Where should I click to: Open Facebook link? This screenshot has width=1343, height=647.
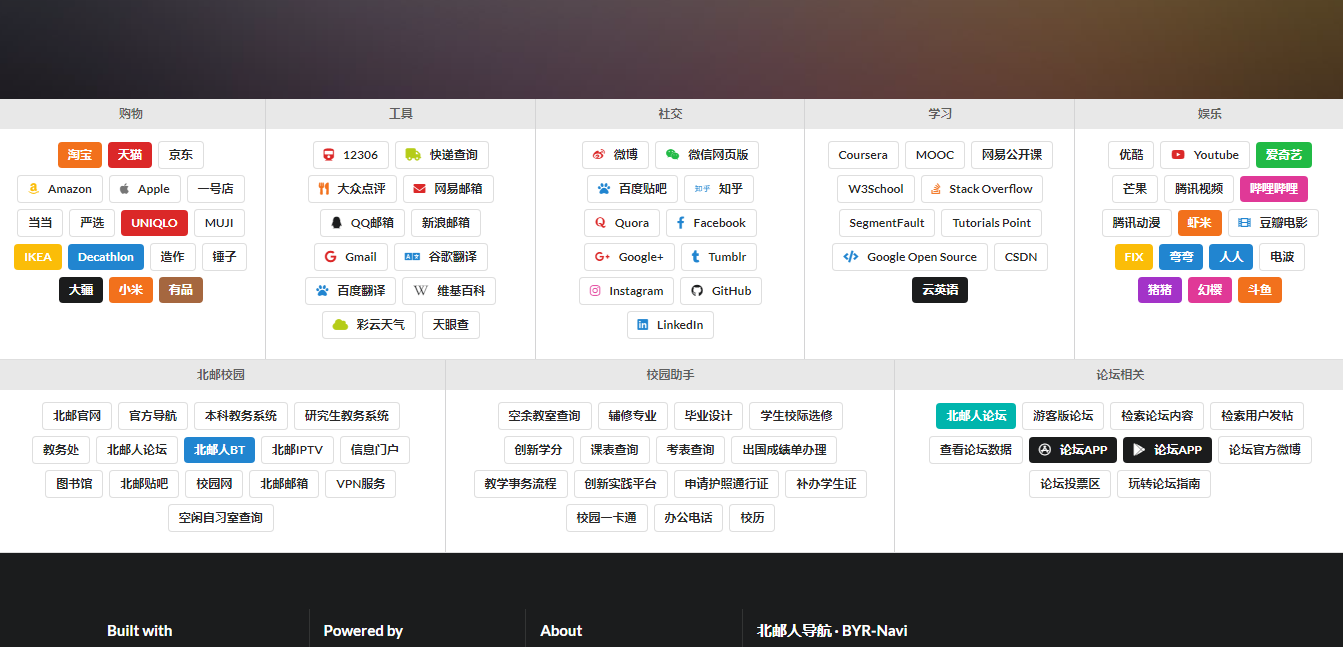[x=711, y=223]
